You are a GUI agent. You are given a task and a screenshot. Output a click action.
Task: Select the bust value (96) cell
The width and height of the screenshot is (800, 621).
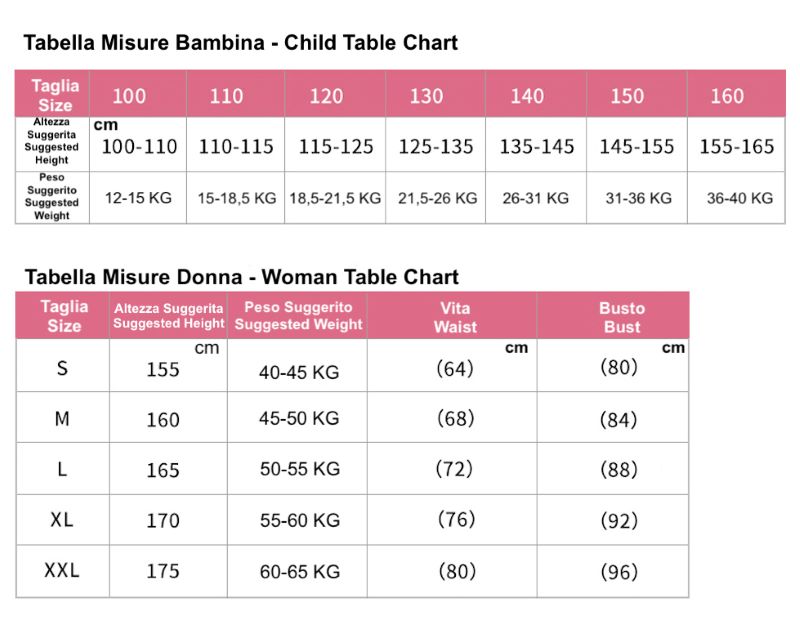point(618,572)
